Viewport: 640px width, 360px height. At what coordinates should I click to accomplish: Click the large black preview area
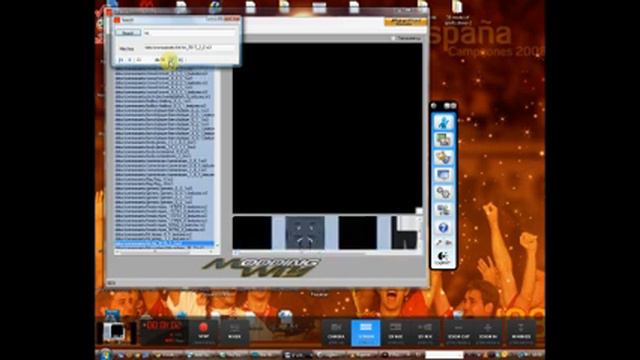click(327, 128)
